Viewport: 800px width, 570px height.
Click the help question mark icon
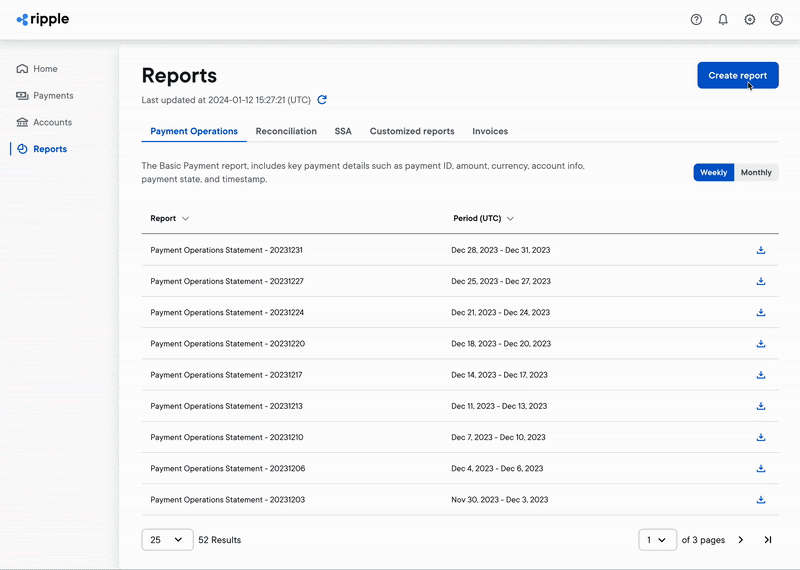pyautogui.click(x=697, y=19)
